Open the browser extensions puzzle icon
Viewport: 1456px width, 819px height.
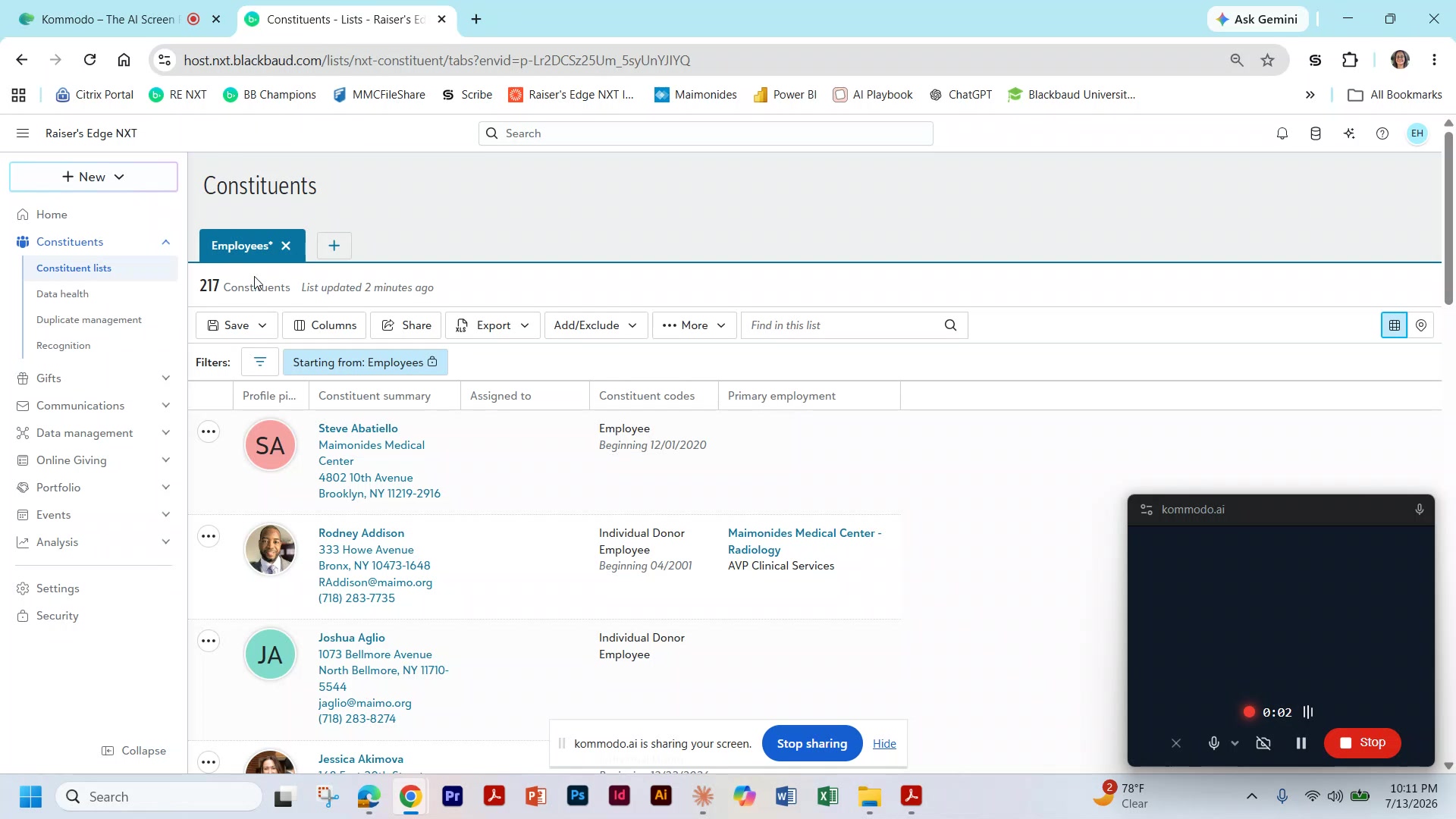[1350, 60]
